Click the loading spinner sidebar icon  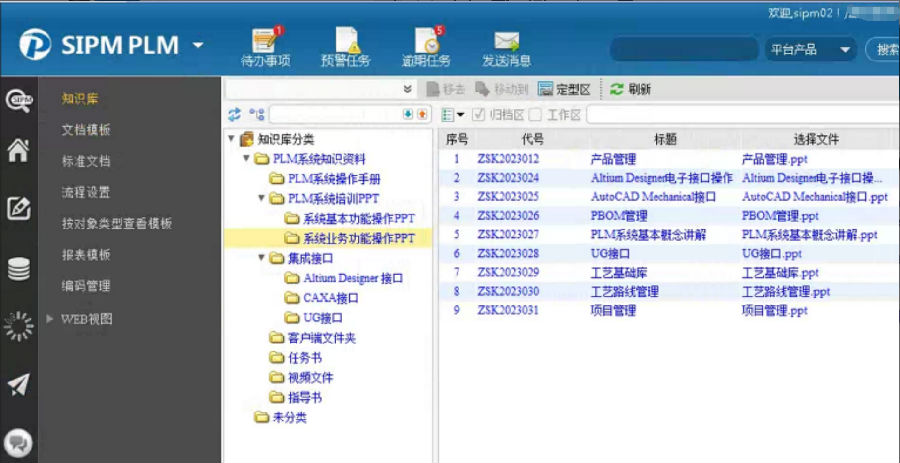click(18, 326)
